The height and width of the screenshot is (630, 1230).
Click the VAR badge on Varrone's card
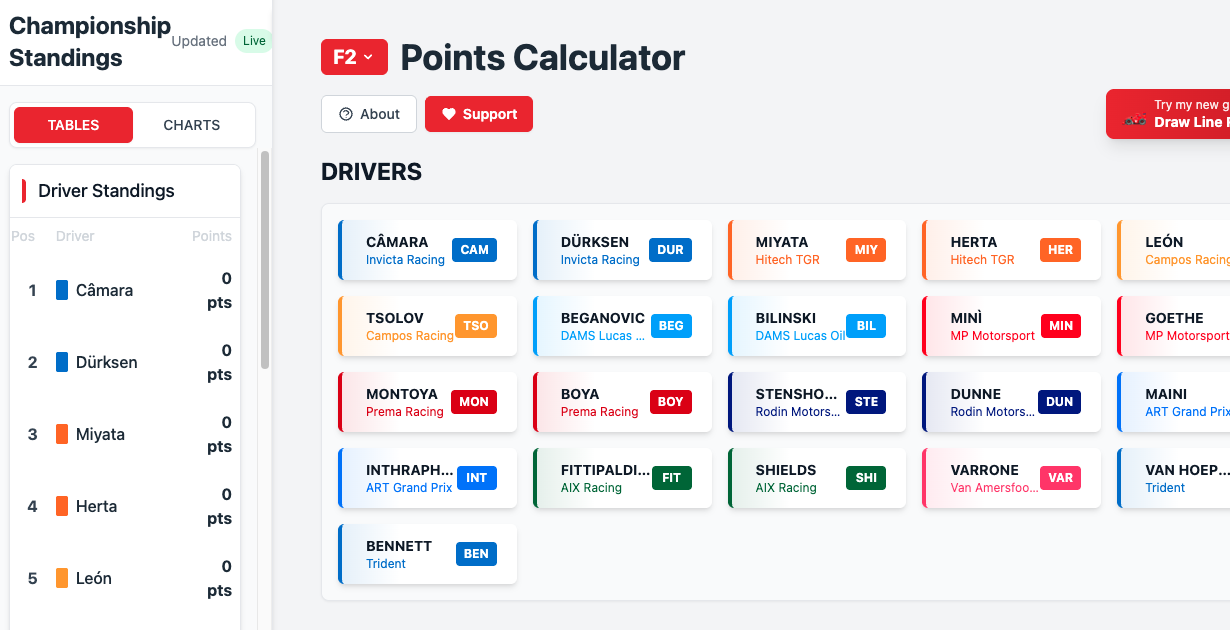pyautogui.click(x=1060, y=478)
